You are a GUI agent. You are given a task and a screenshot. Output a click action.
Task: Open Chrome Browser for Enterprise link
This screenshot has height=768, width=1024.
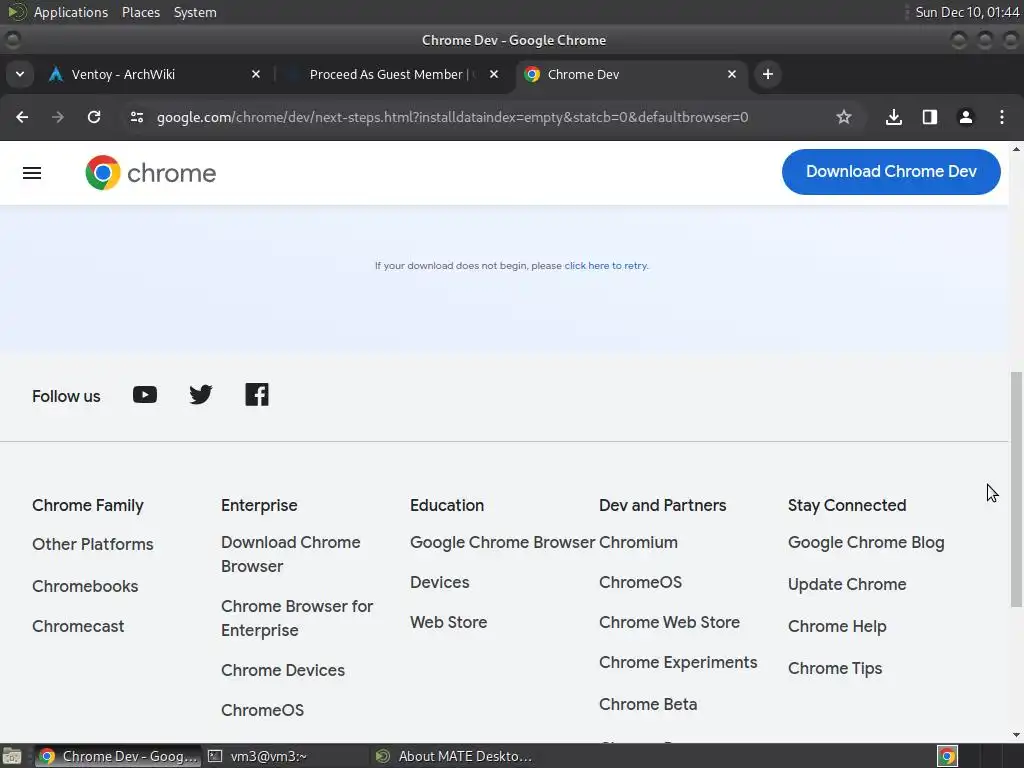(x=297, y=618)
